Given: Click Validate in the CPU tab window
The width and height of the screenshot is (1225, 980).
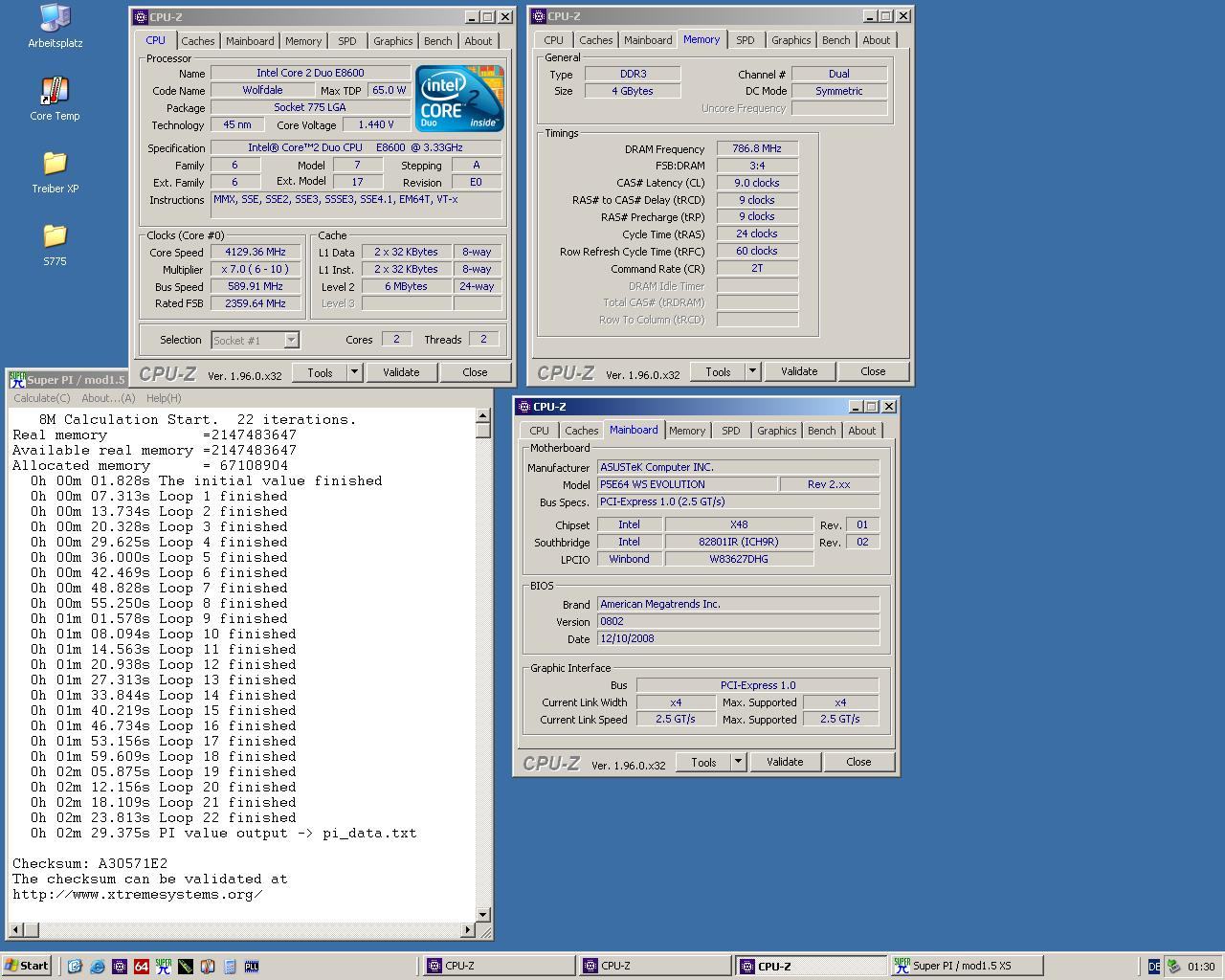Looking at the screenshot, I should tap(401, 372).
